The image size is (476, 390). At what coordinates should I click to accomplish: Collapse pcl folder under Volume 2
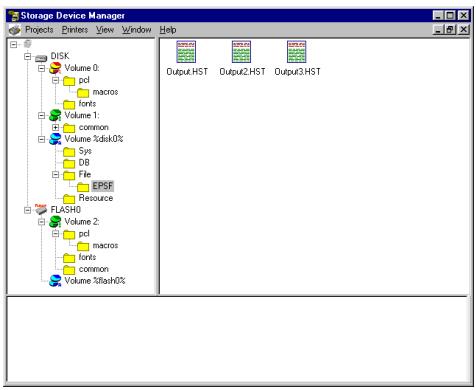click(55, 233)
